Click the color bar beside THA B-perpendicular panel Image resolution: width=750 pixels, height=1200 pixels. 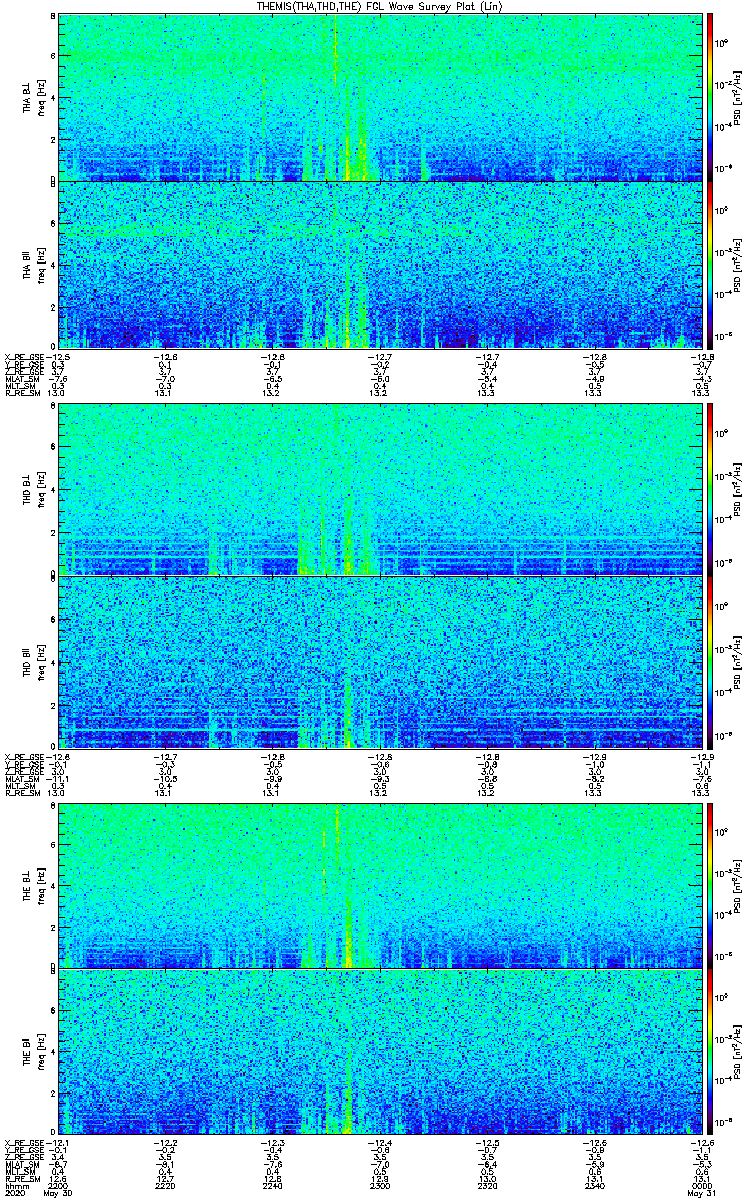[710, 96]
